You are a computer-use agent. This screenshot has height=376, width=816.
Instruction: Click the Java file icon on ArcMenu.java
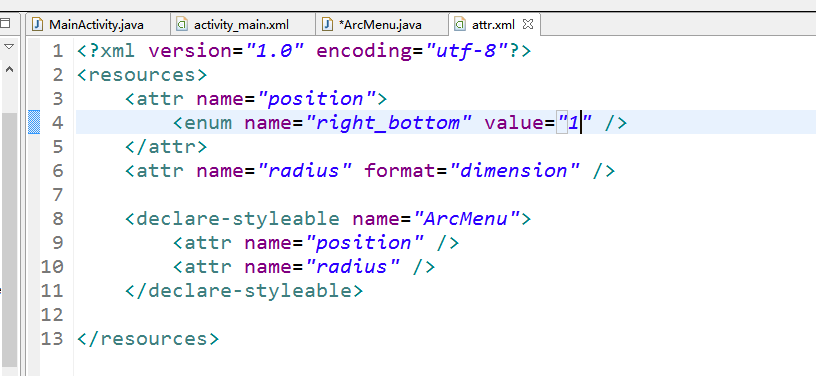[x=327, y=24]
